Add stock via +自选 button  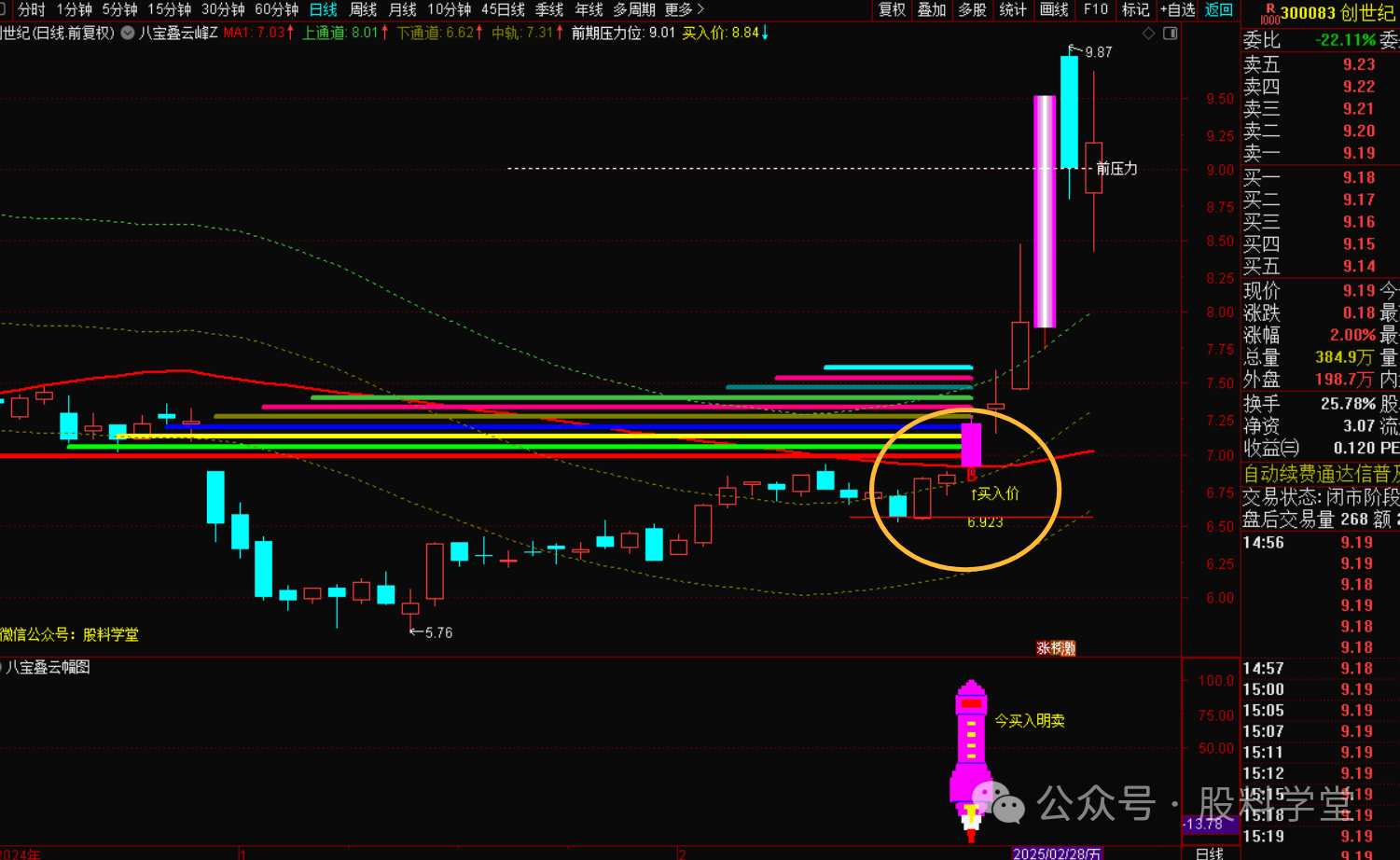click(x=1177, y=9)
